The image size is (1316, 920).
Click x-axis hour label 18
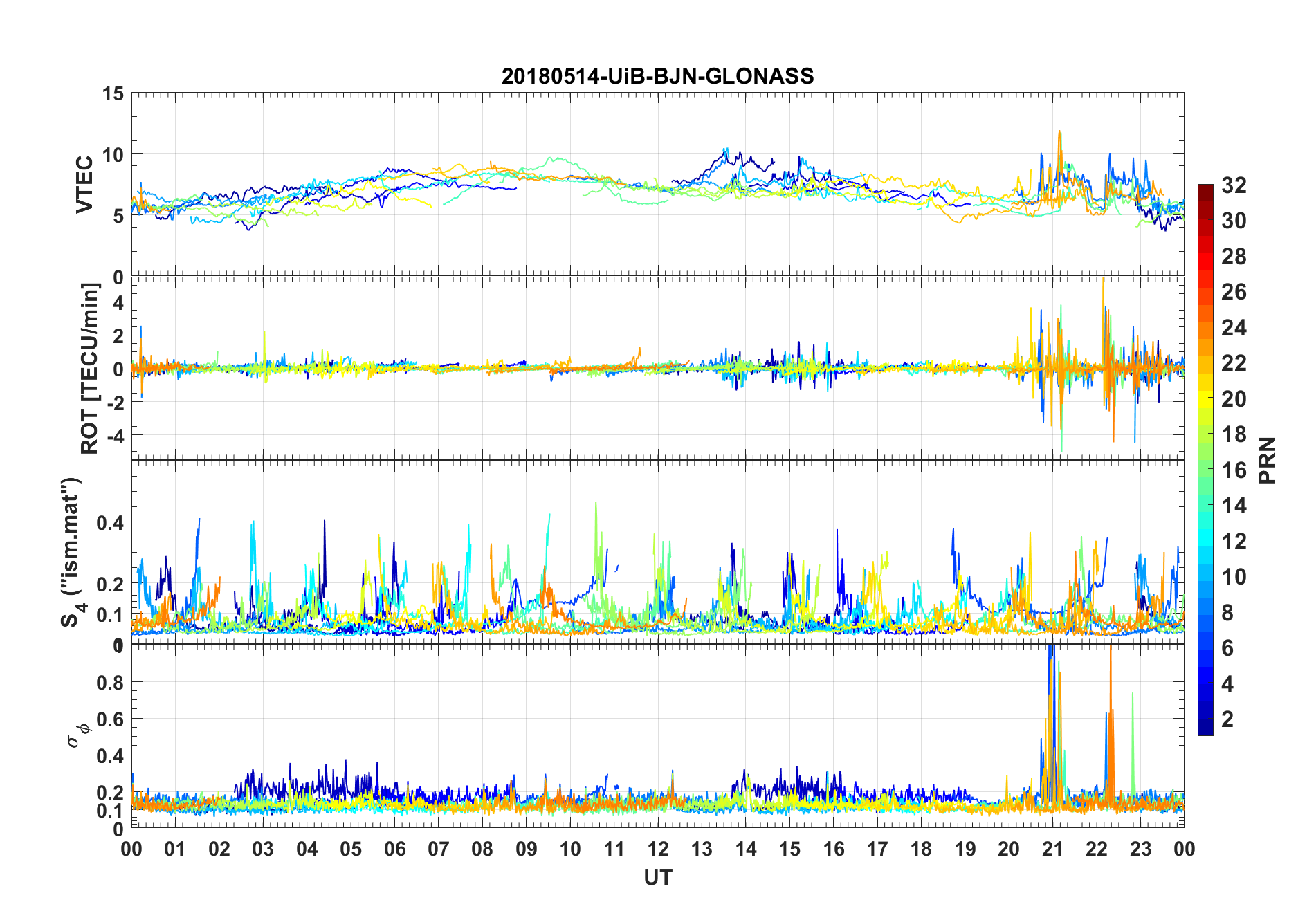click(x=921, y=849)
